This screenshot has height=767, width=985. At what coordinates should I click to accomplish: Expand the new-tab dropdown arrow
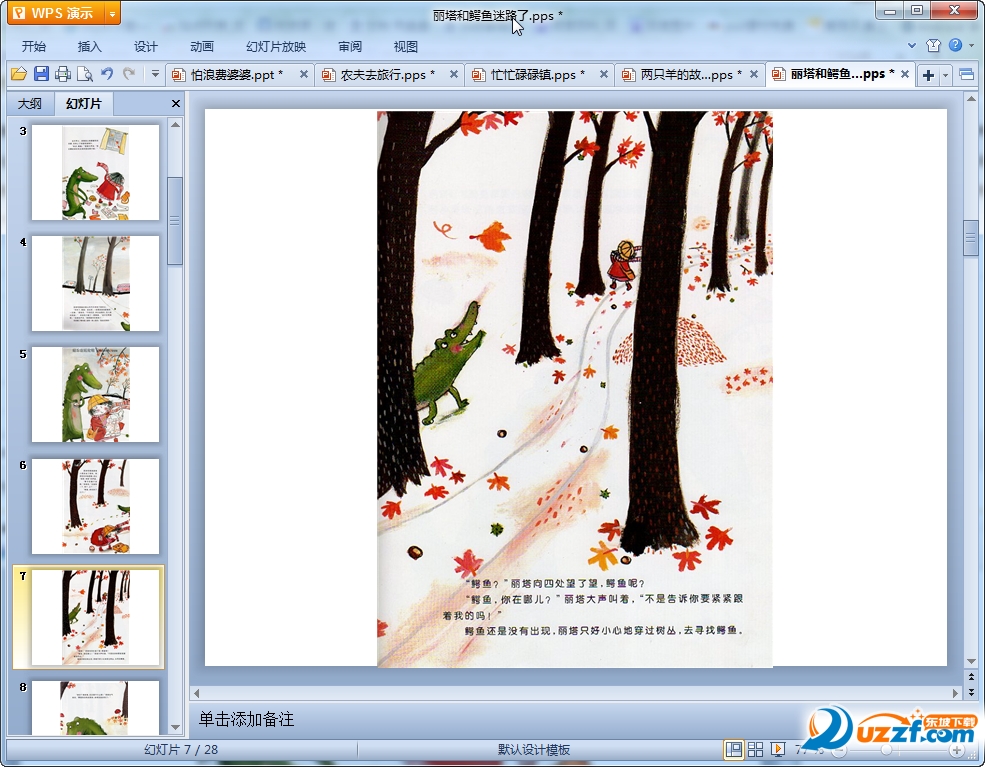[945, 75]
